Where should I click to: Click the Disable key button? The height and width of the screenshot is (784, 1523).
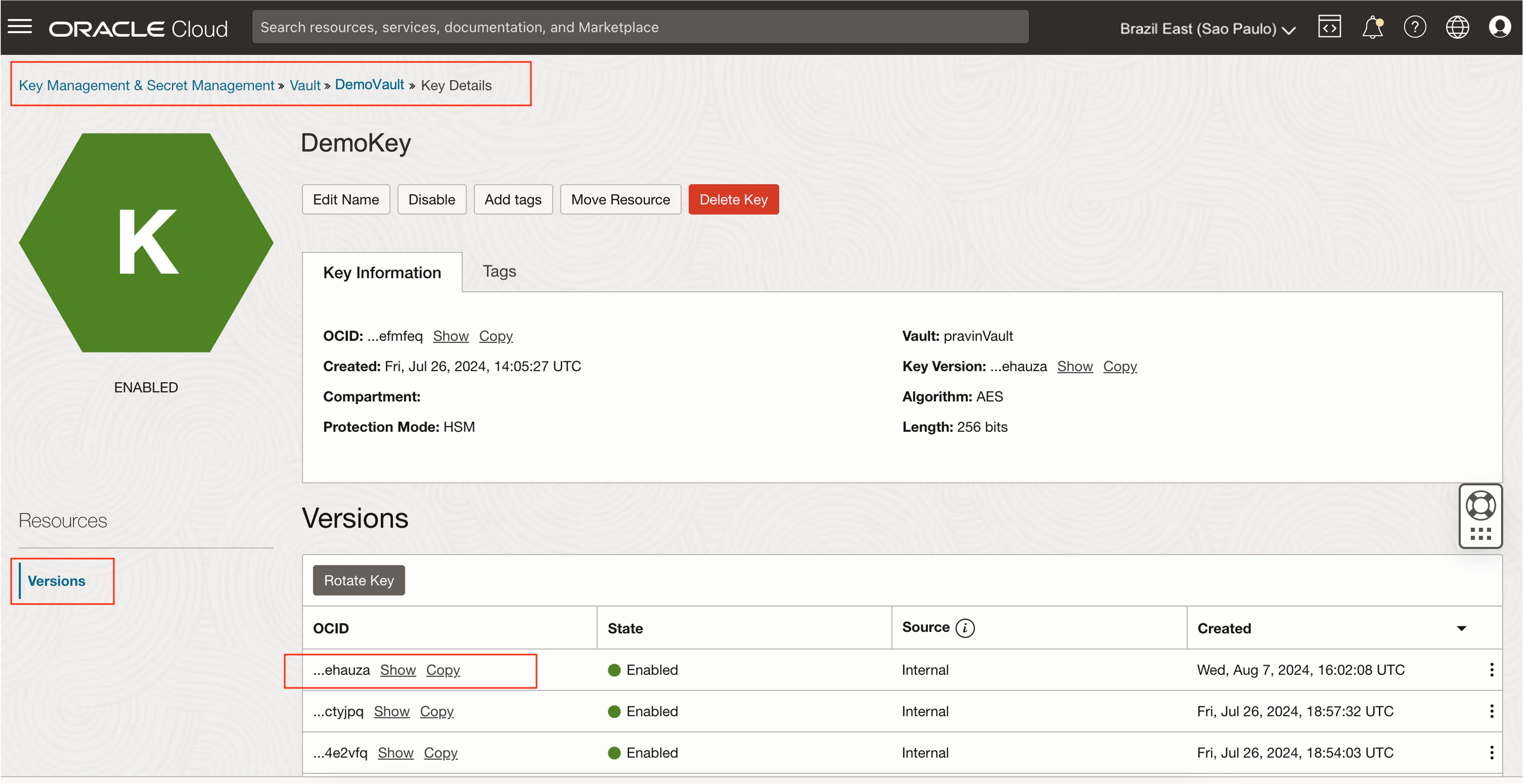coord(431,200)
